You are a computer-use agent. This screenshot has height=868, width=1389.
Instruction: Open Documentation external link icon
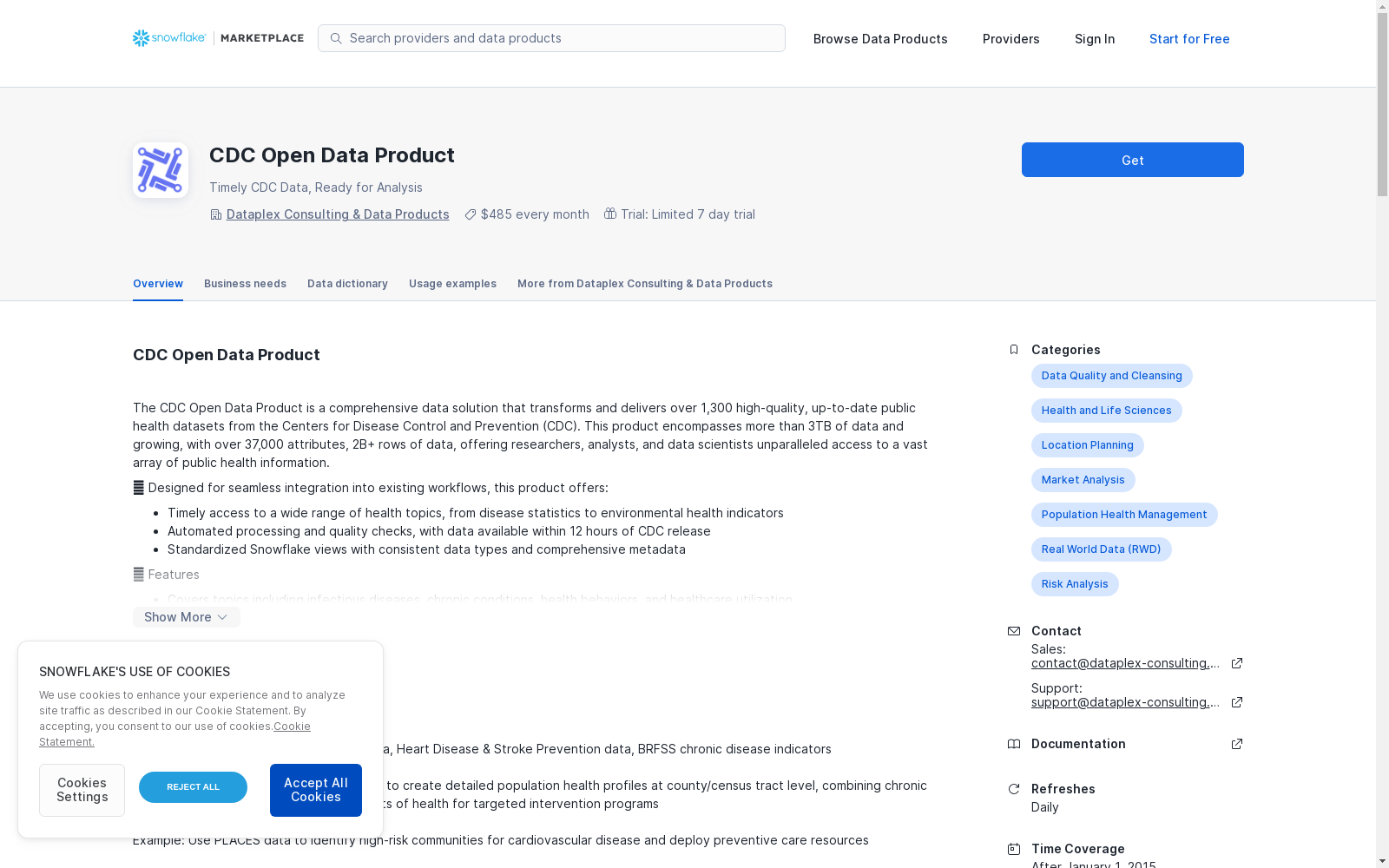1237,744
